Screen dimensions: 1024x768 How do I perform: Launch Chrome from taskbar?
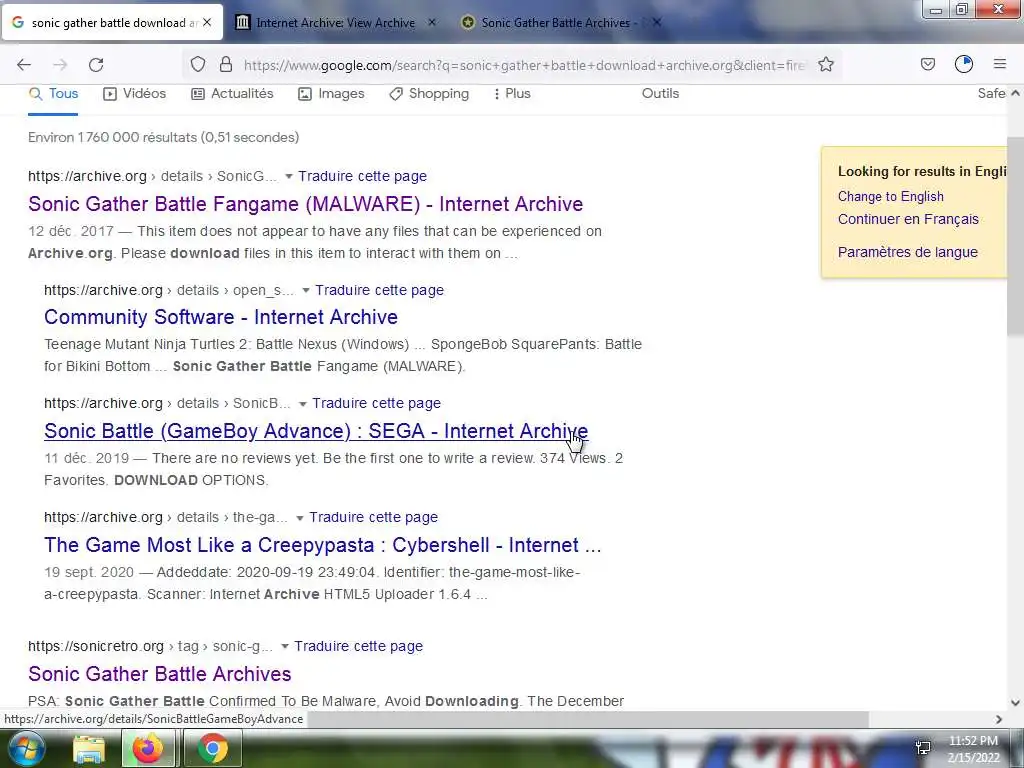tap(212, 749)
